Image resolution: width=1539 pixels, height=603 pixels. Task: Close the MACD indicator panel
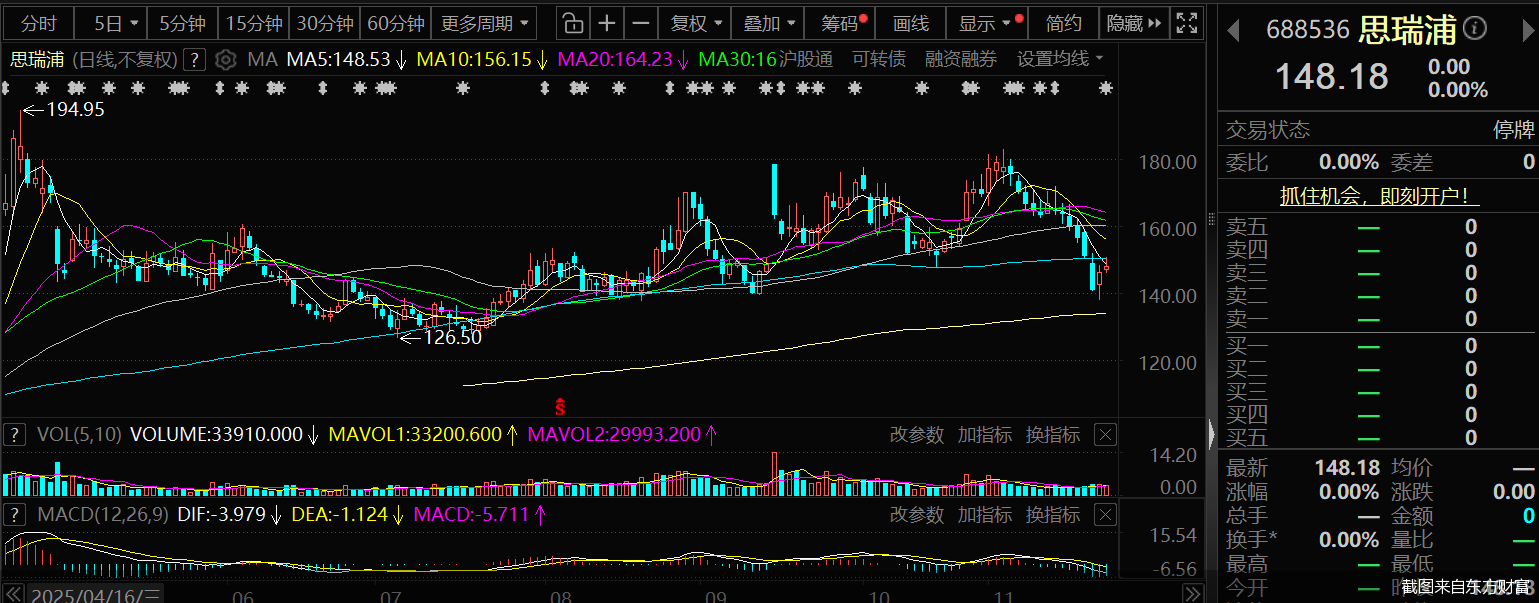[x=1104, y=515]
